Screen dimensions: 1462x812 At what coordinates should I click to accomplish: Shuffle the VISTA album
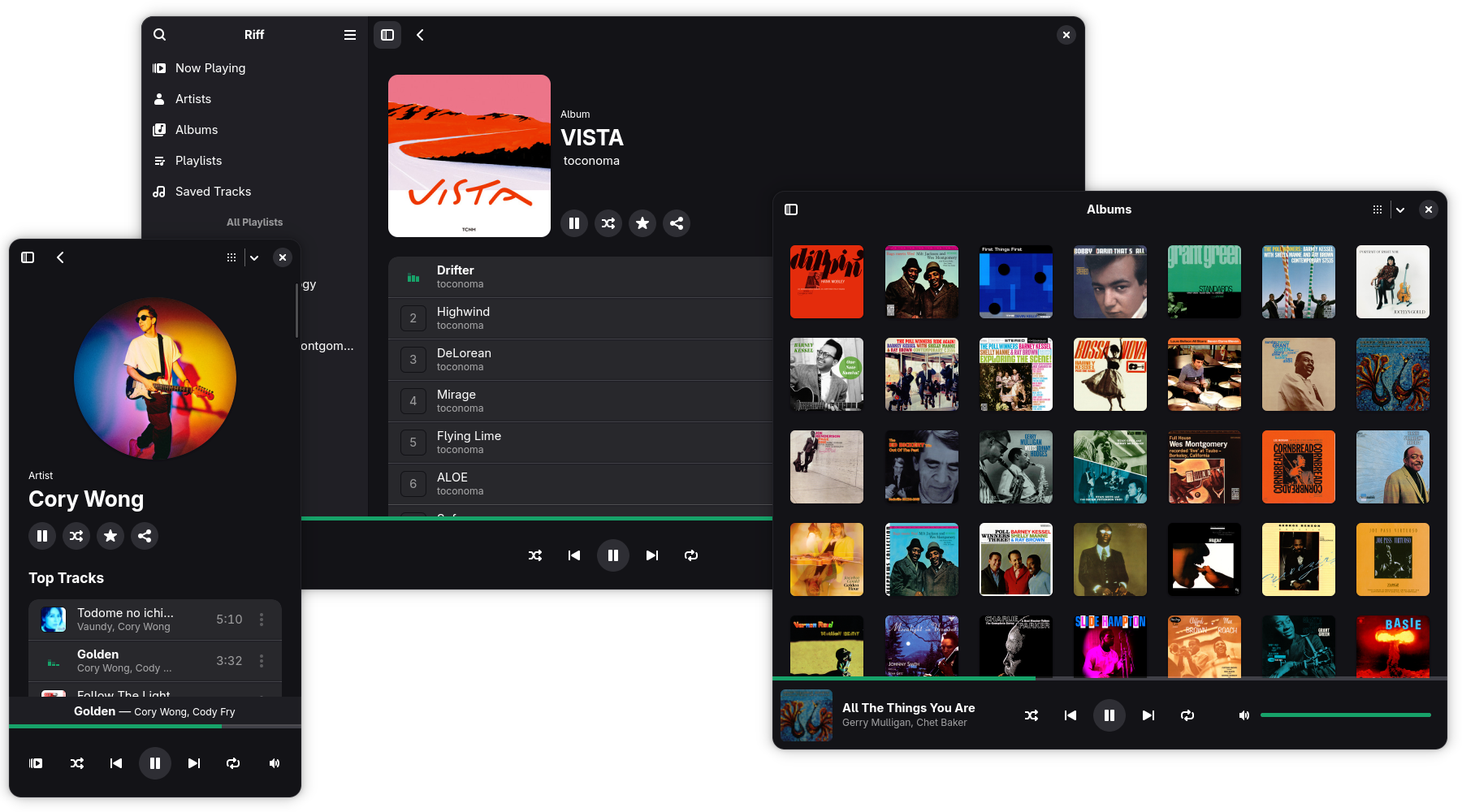point(608,223)
